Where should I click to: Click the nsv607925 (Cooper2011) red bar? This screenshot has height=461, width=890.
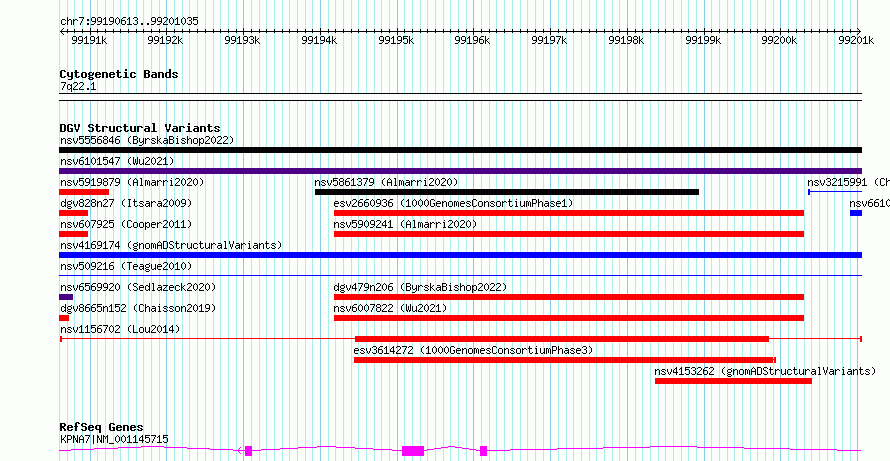[74, 234]
